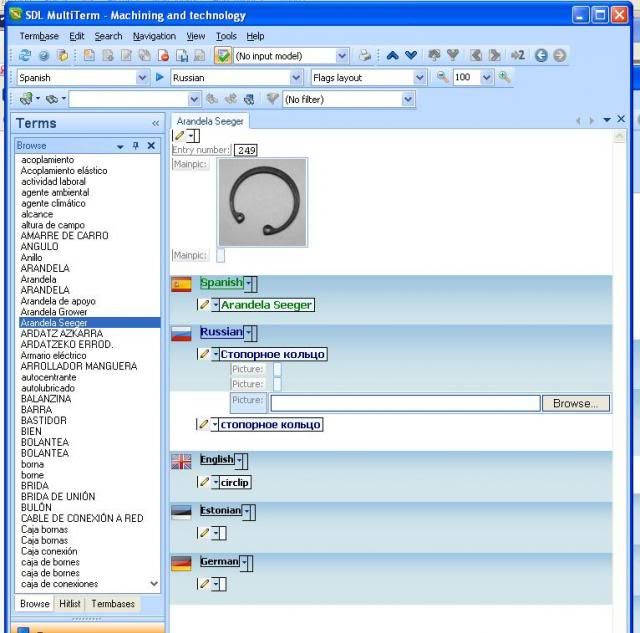The height and width of the screenshot is (633, 640).
Task: Open the Spanish source language dropdown
Action: click(142, 78)
